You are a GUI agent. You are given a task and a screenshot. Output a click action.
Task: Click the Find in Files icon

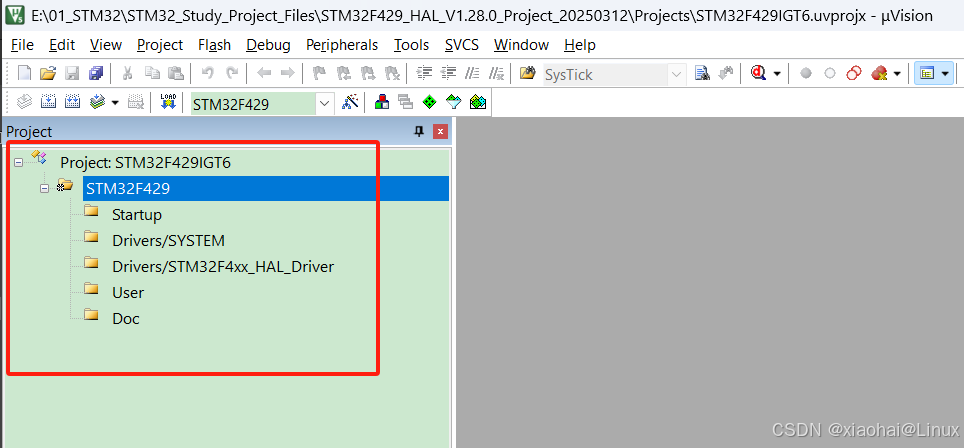(527, 74)
